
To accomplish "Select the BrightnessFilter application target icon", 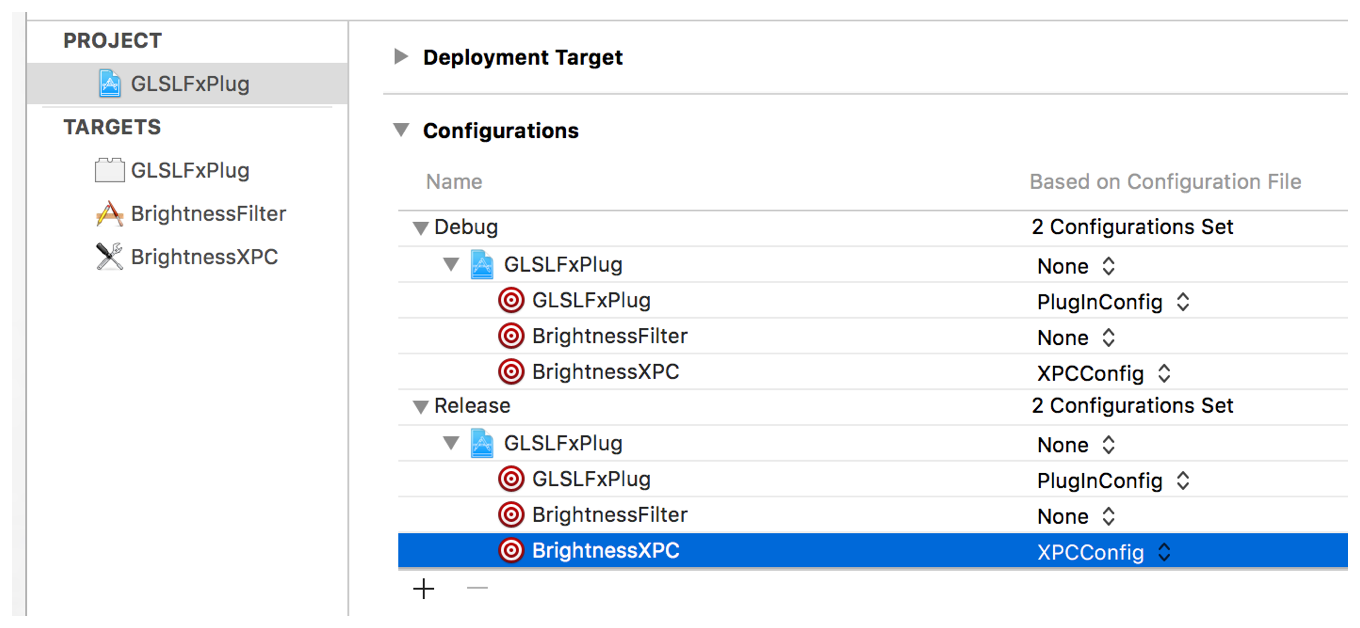I will [x=110, y=214].
